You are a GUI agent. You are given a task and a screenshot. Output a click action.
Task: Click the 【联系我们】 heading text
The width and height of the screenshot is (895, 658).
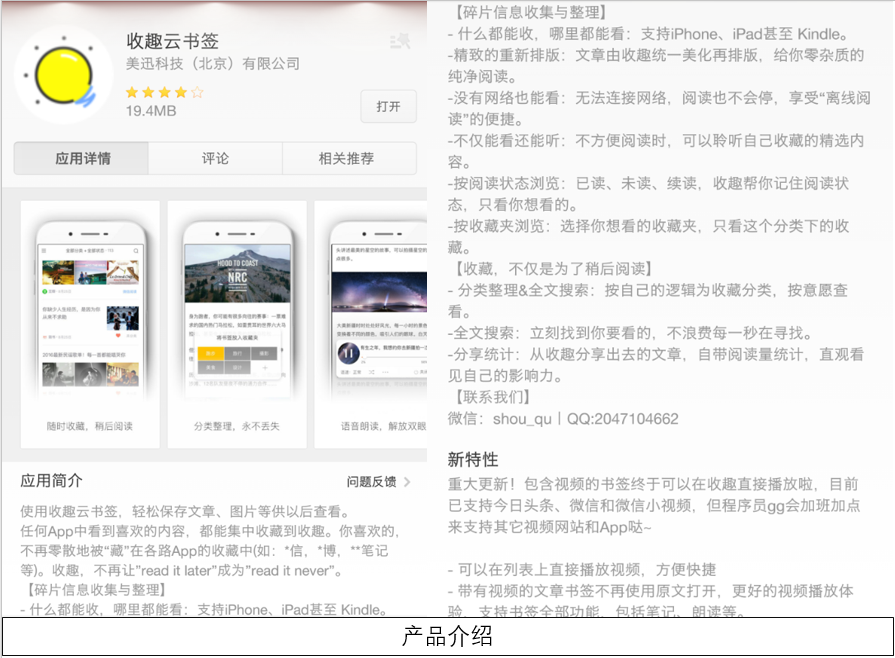point(492,397)
